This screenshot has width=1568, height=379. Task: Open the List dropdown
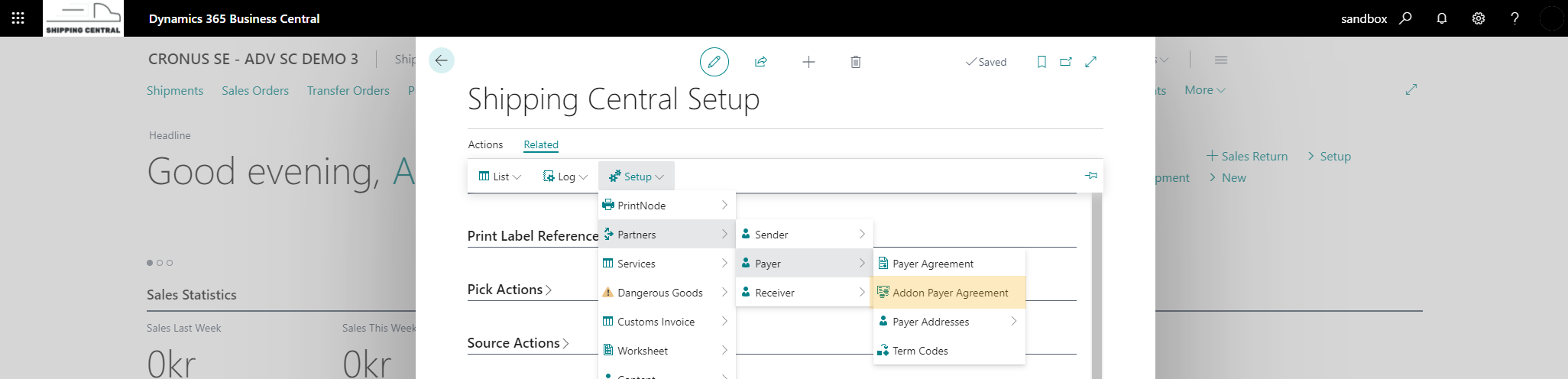500,177
